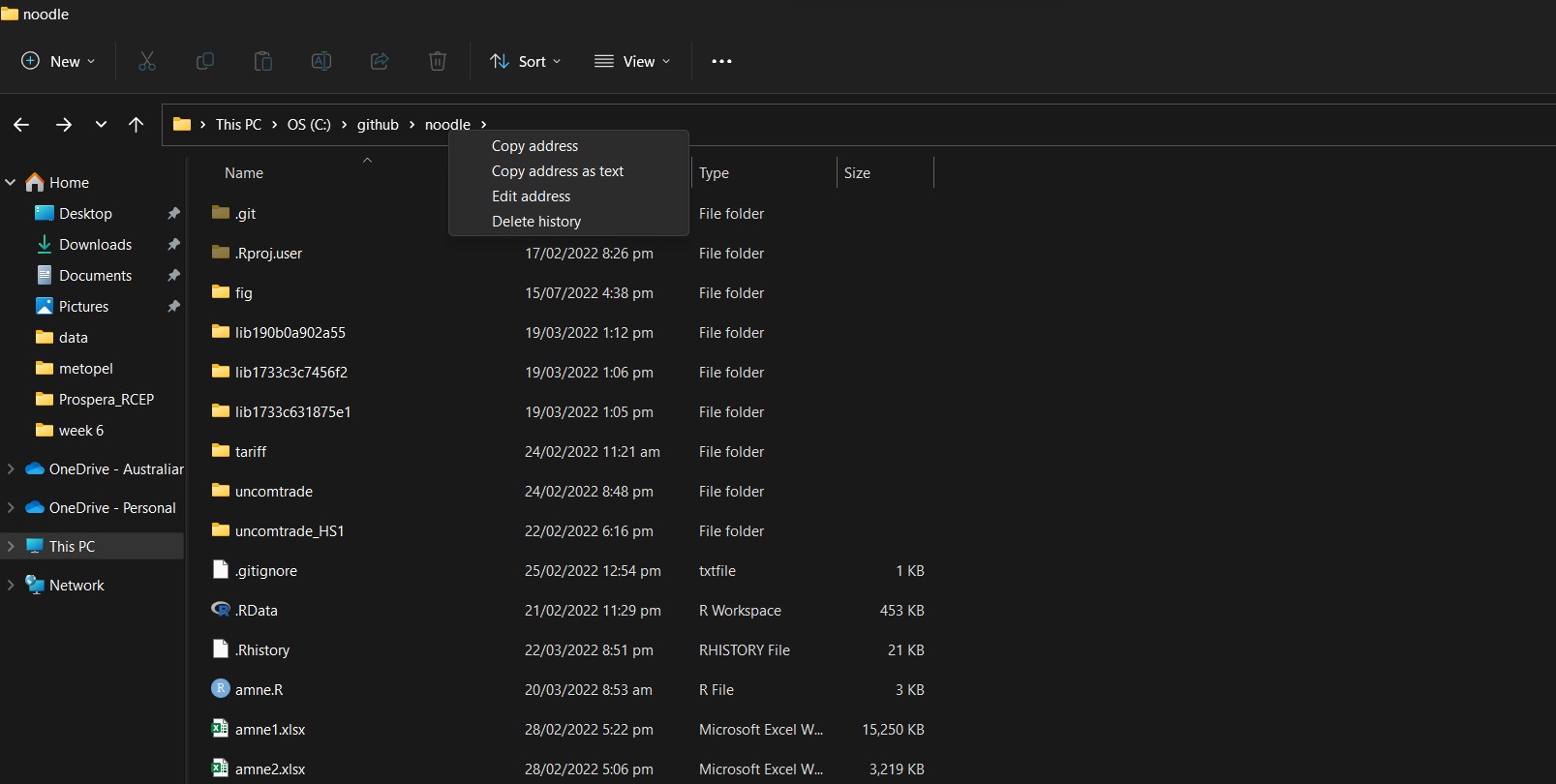Click the Rename icon in toolbar
The height and width of the screenshot is (784, 1556).
coord(321,61)
